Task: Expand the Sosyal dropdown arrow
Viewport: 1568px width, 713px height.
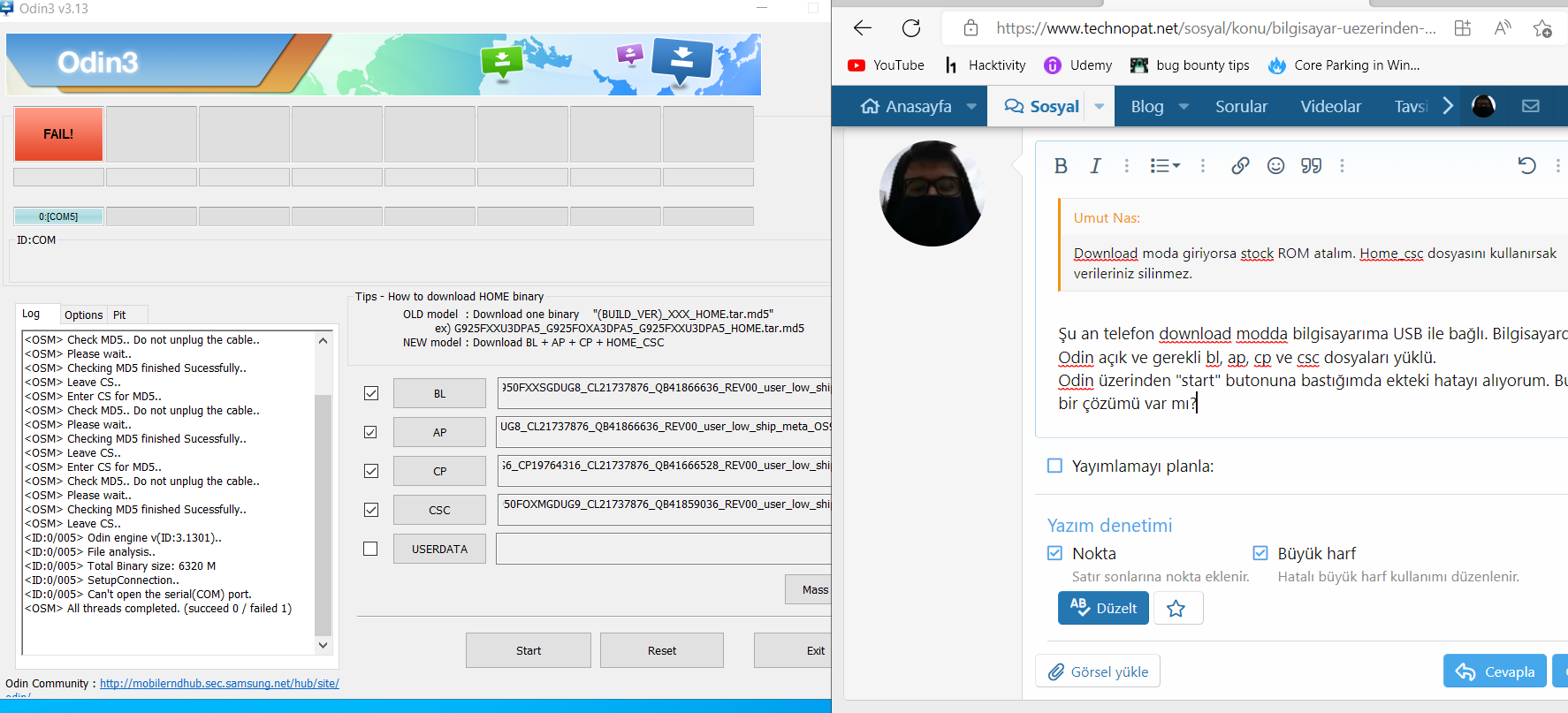Action: click(1100, 107)
